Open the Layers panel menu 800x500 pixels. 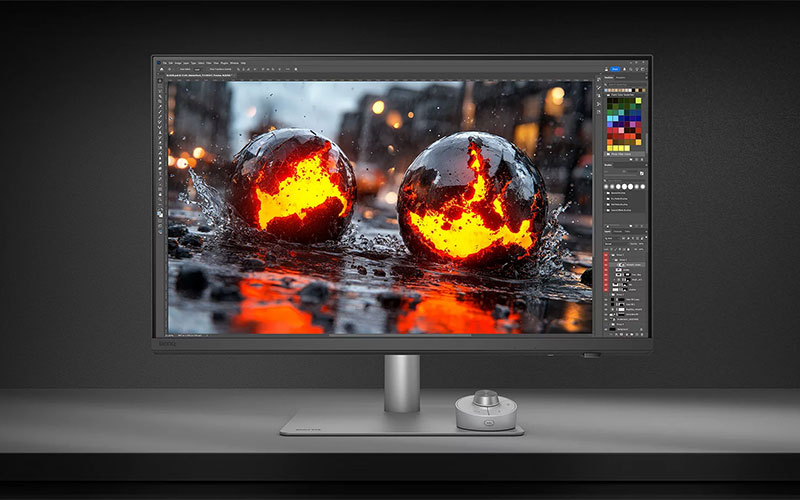[646, 232]
